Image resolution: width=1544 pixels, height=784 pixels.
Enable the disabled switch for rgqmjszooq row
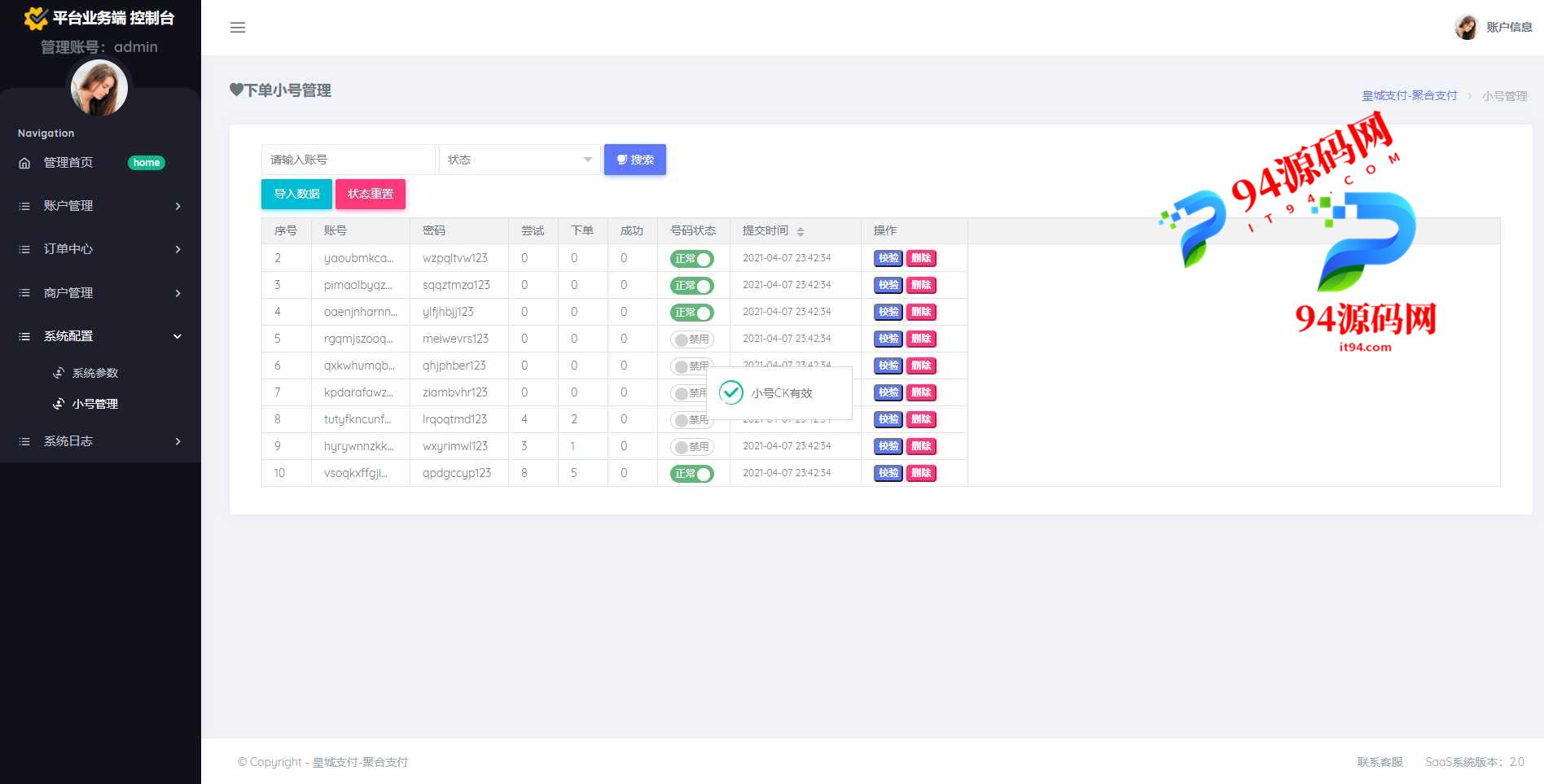click(692, 339)
